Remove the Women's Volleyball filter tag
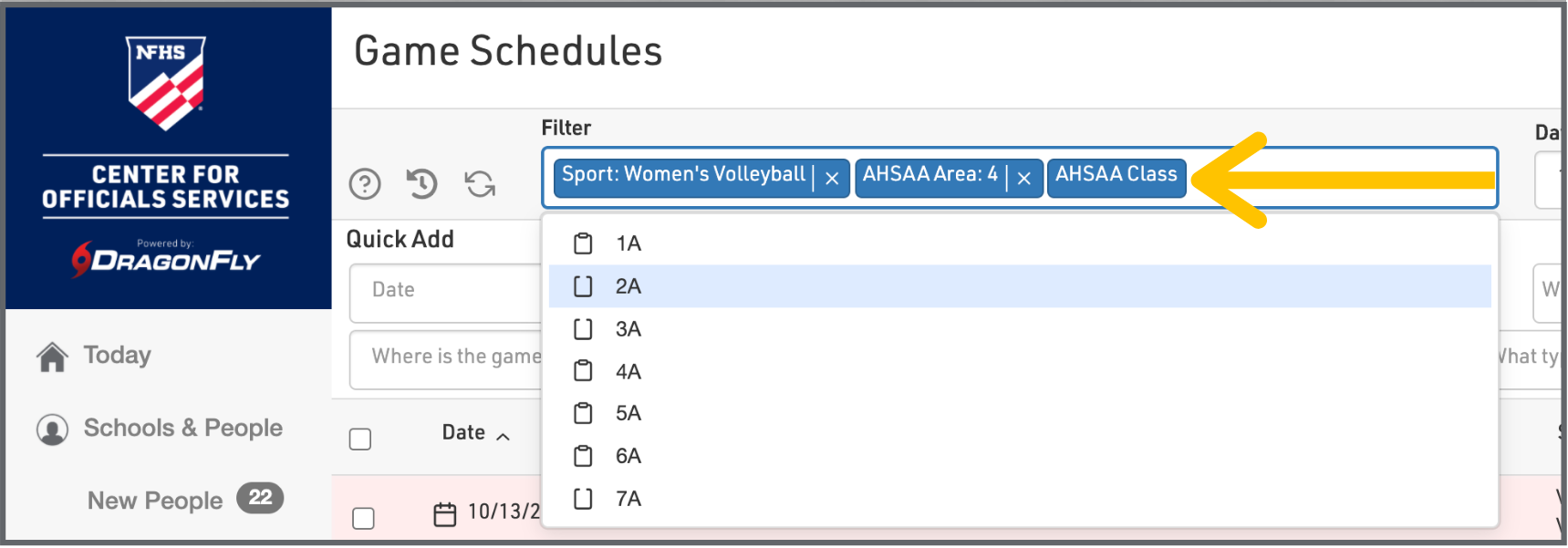1568x548 pixels. coord(832,179)
